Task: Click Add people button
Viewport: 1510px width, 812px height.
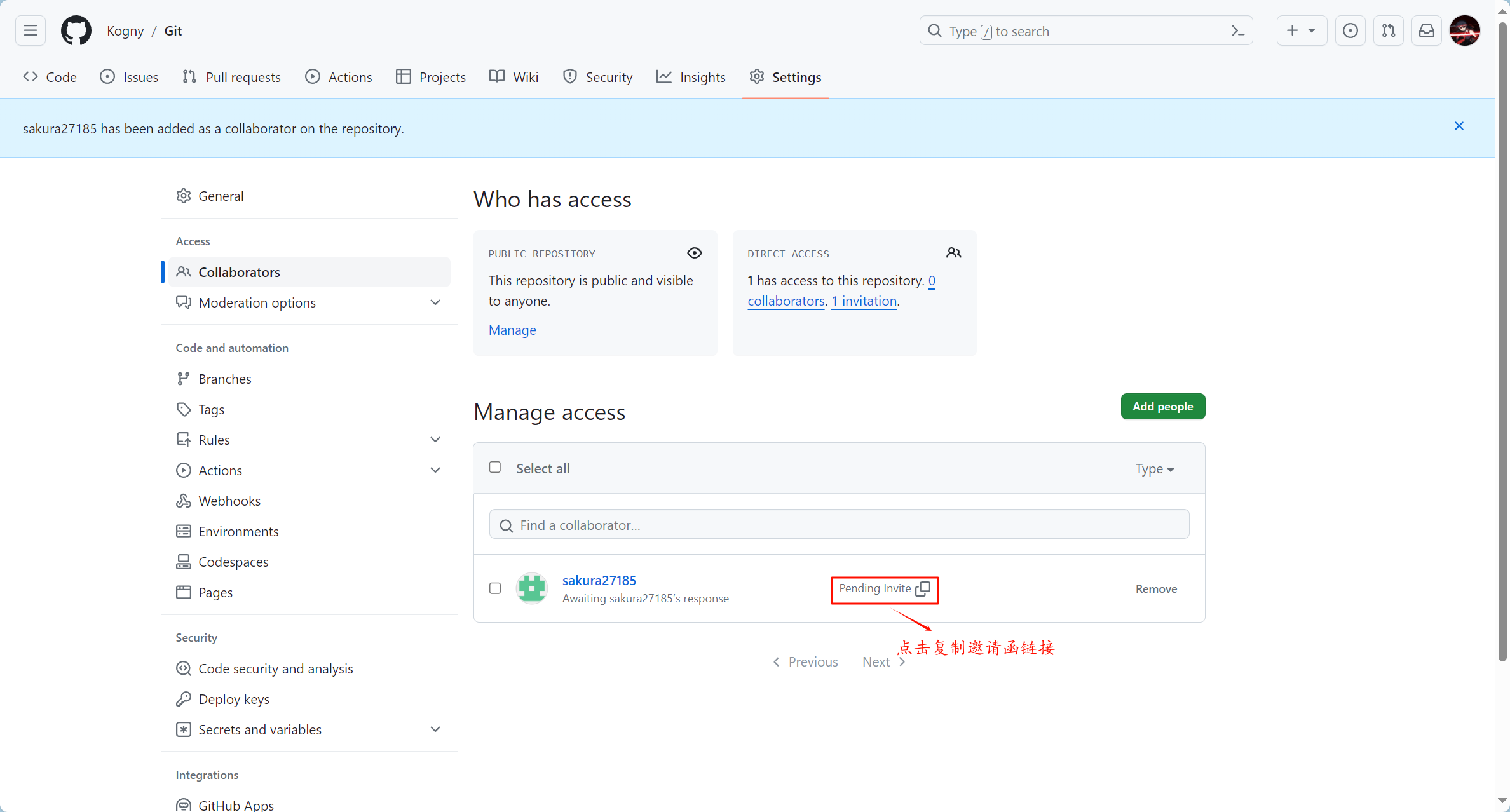Action: (x=1162, y=405)
